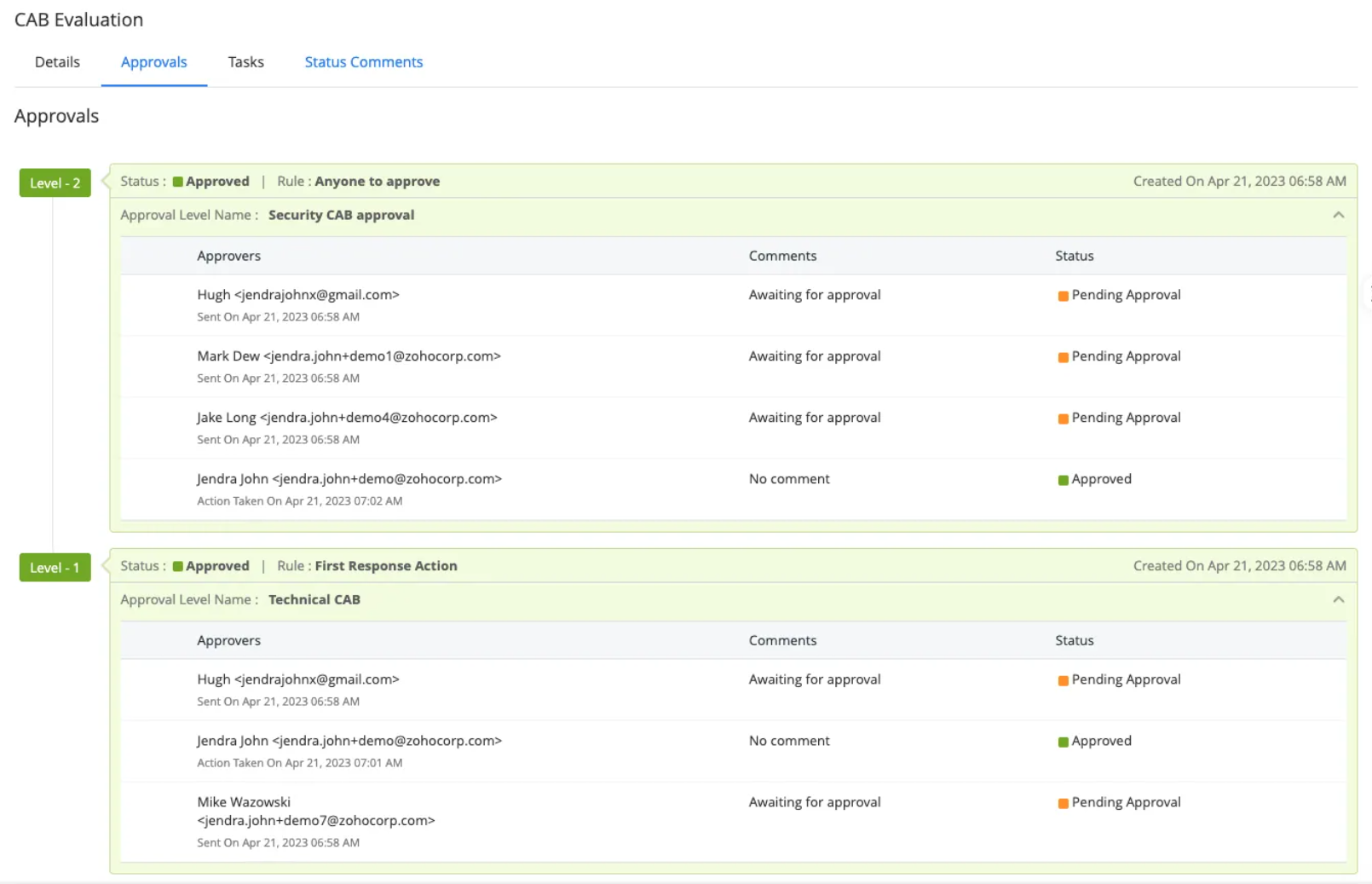
Task: Click green Approved status icon in Level 1 header
Action: click(x=178, y=566)
